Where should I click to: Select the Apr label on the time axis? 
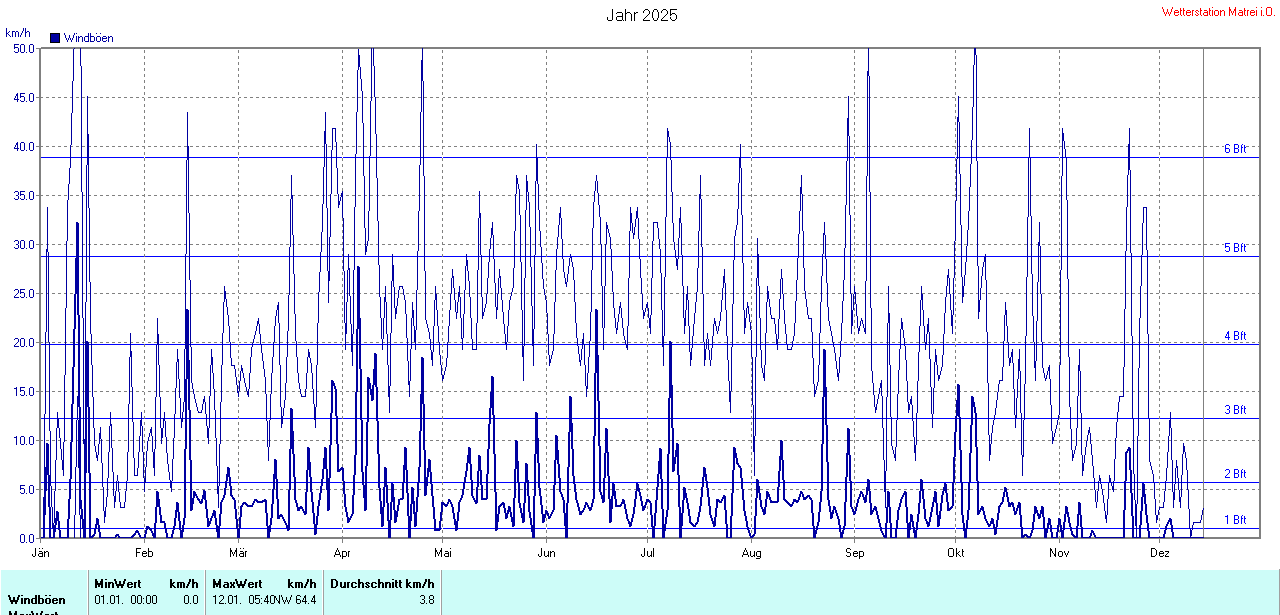point(342,552)
